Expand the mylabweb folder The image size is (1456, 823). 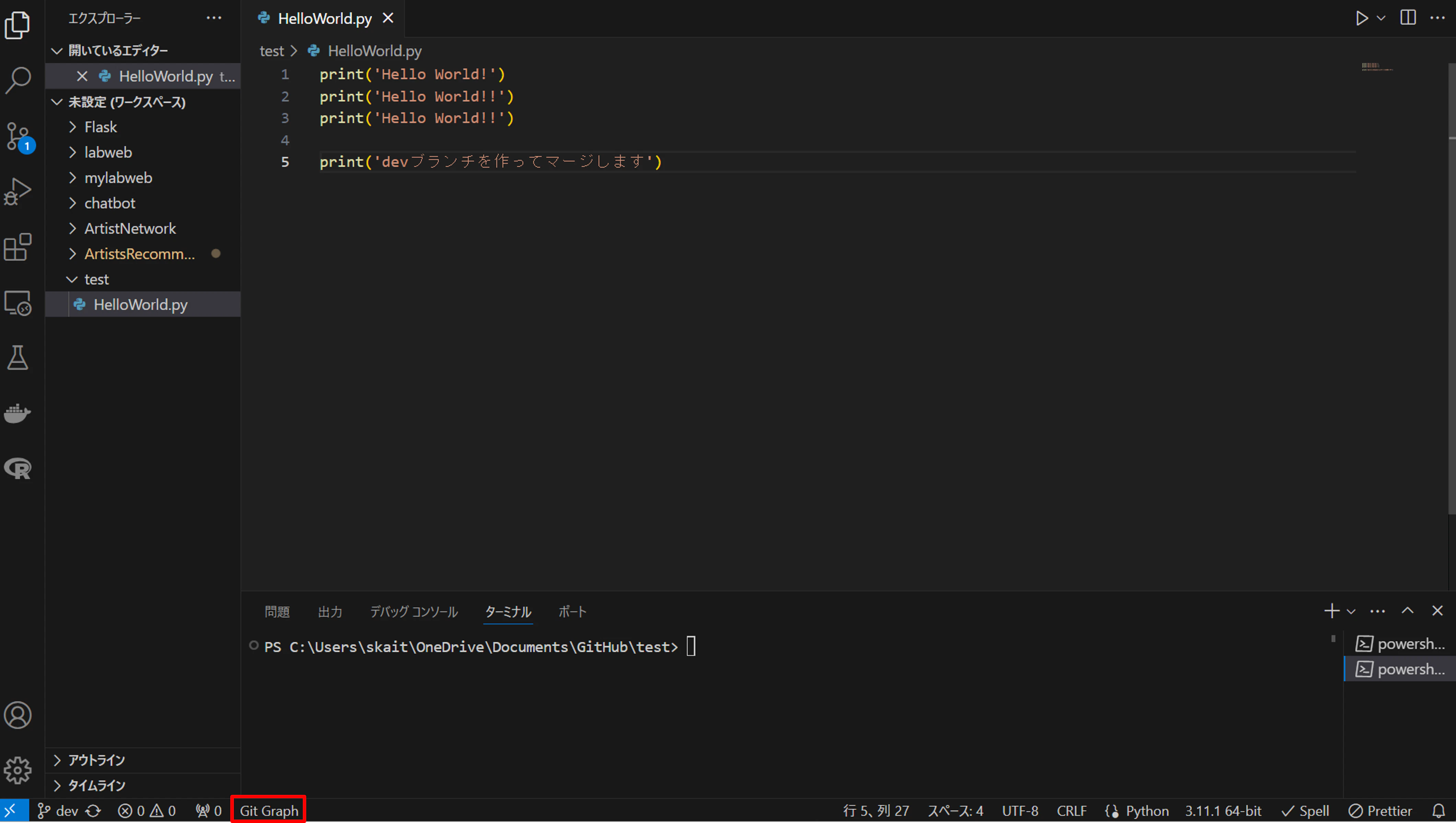coord(143,178)
